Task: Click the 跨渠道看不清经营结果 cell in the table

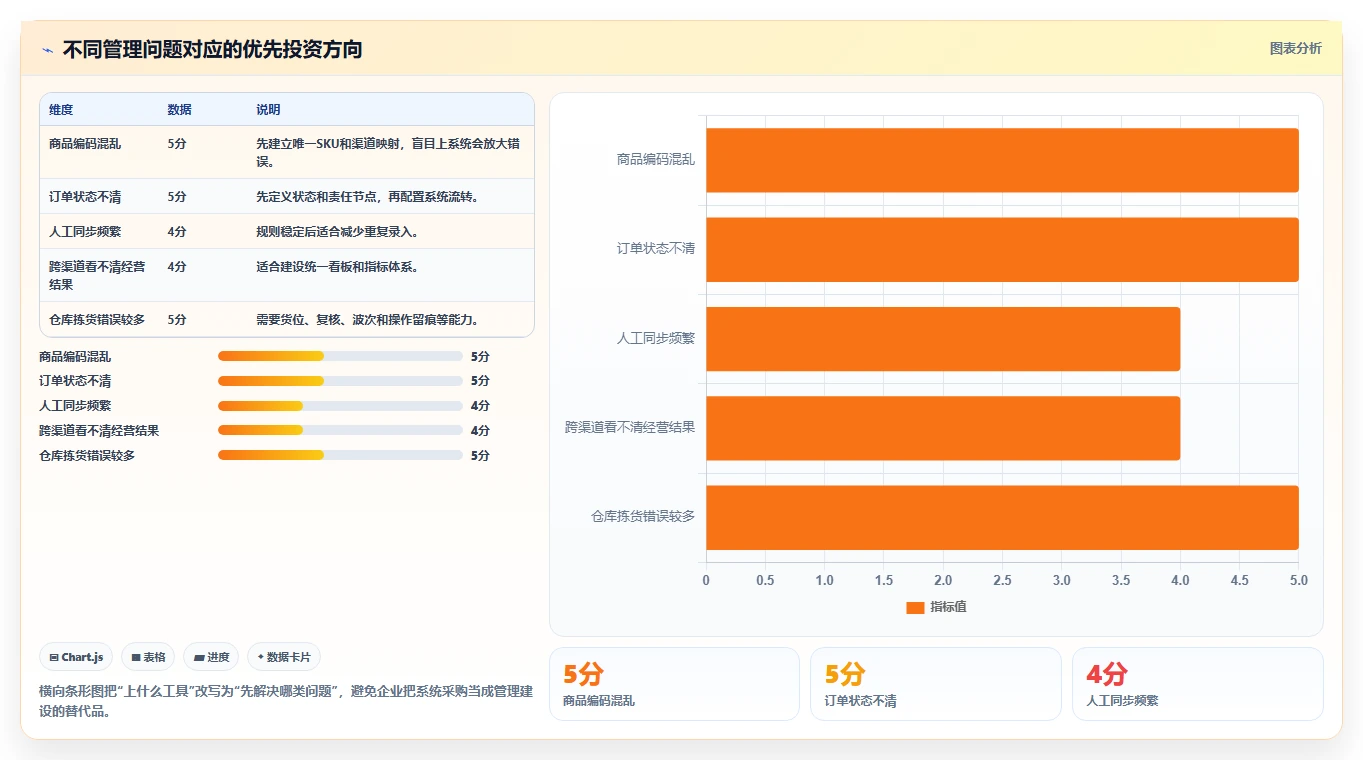Action: click(x=97, y=275)
